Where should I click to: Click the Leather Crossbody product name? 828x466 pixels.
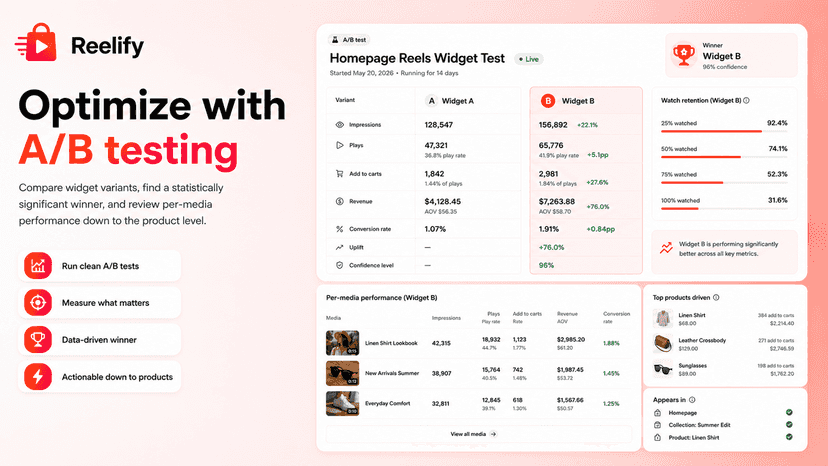[702, 340]
